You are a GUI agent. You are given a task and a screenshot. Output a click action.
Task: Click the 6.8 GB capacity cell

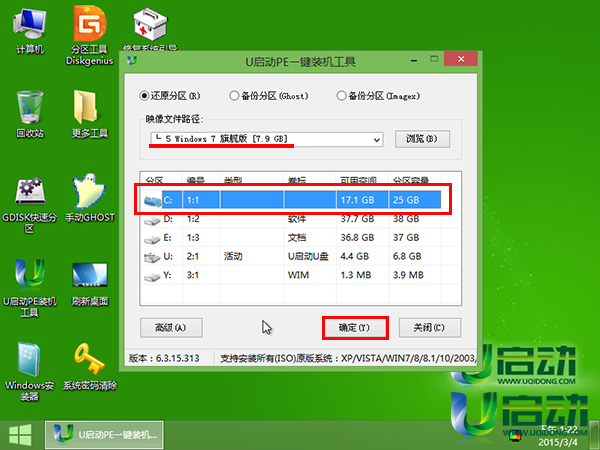pyautogui.click(x=407, y=256)
